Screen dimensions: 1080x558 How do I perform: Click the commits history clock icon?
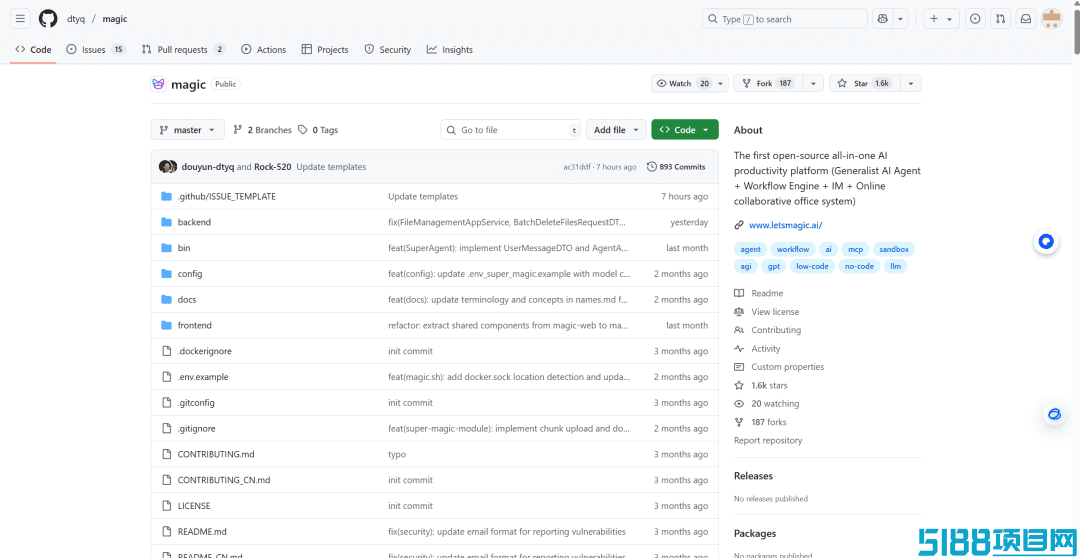(x=652, y=167)
